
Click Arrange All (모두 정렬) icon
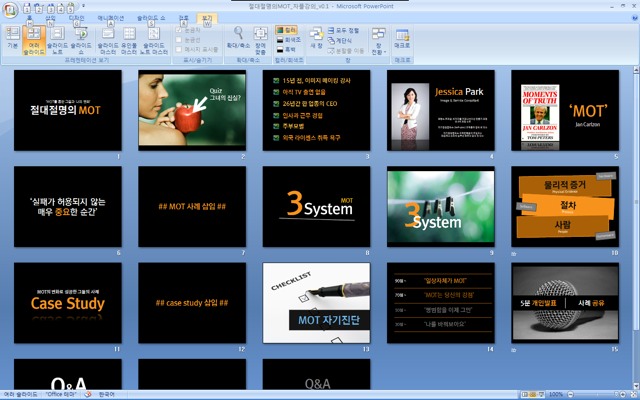tap(343, 31)
